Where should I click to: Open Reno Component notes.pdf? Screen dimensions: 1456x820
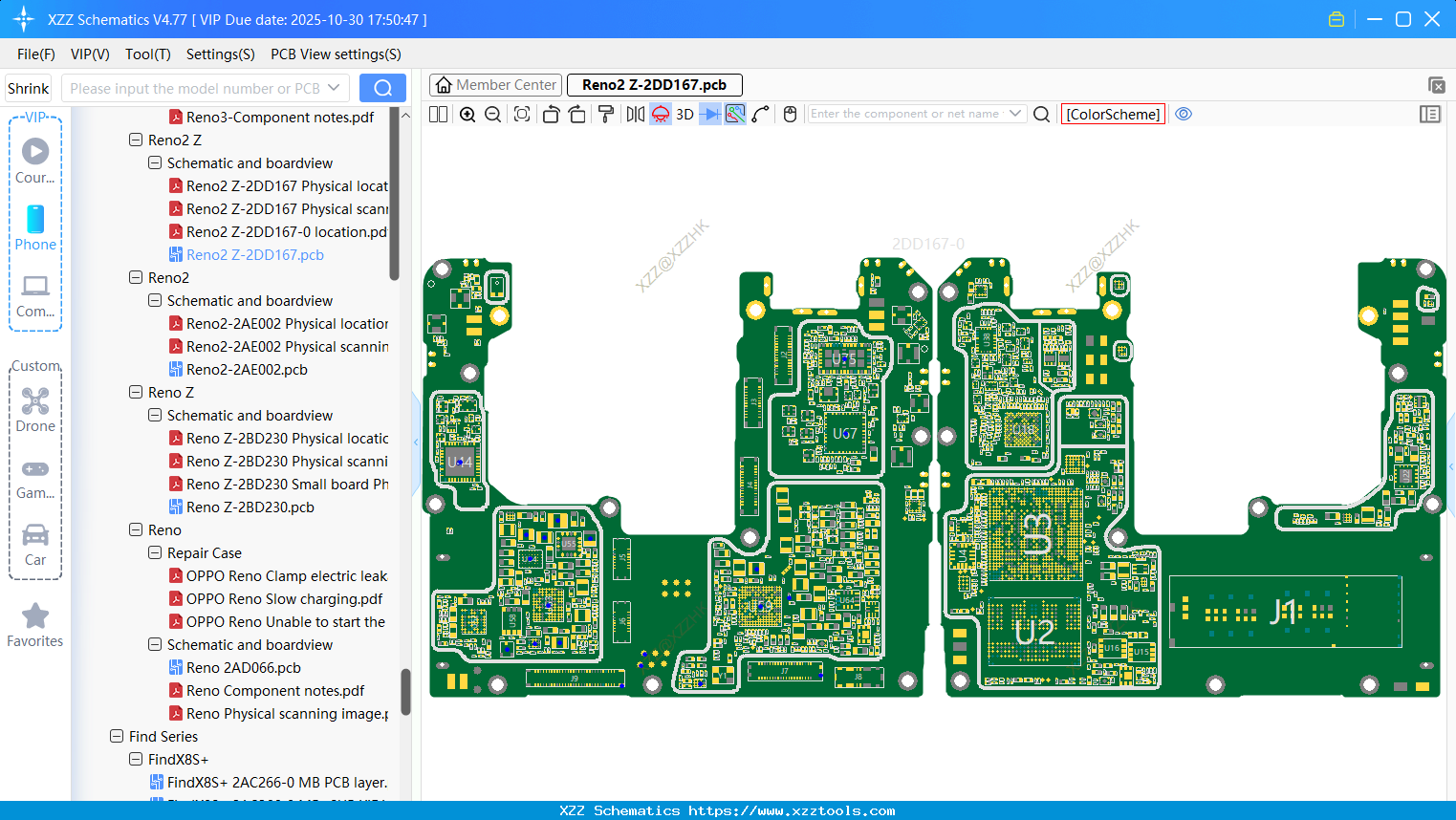pyautogui.click(x=267, y=691)
